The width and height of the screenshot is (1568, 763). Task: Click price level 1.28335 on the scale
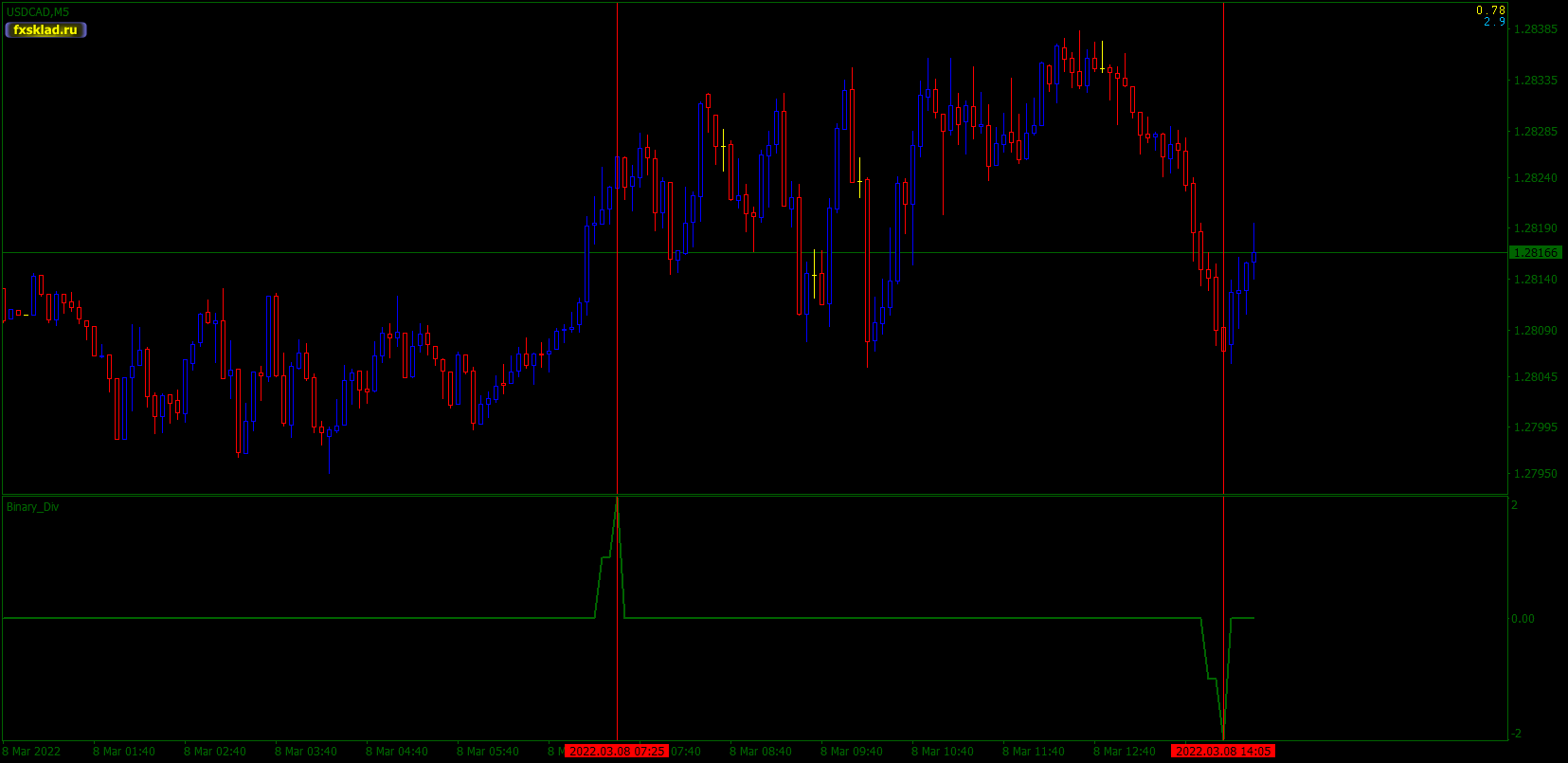pyautogui.click(x=1536, y=81)
